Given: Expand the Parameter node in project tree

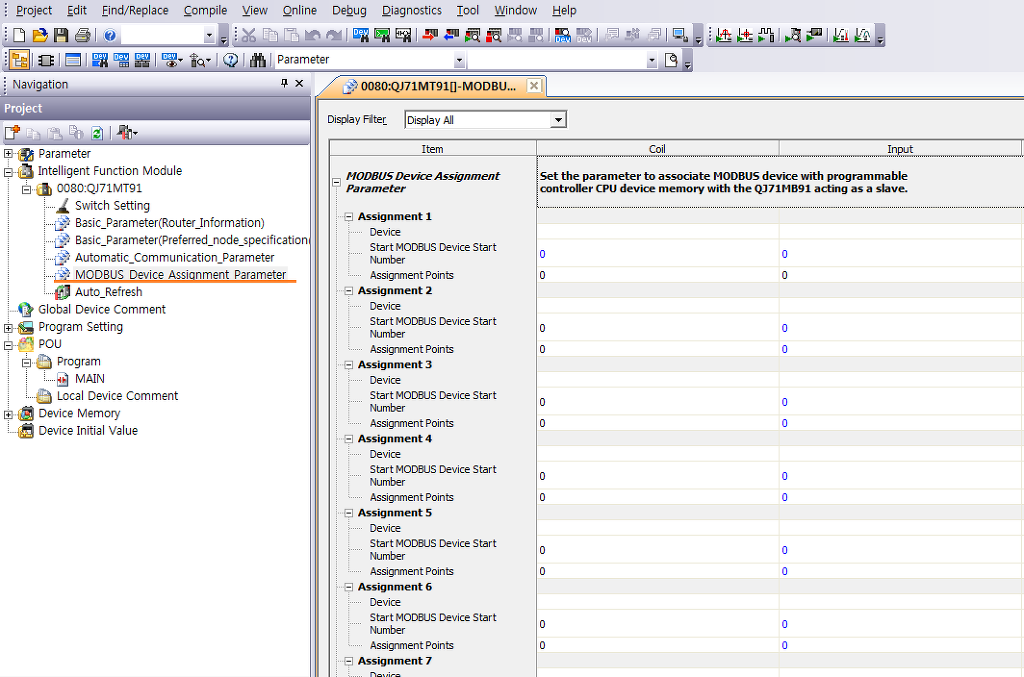Looking at the screenshot, I should point(9,154).
